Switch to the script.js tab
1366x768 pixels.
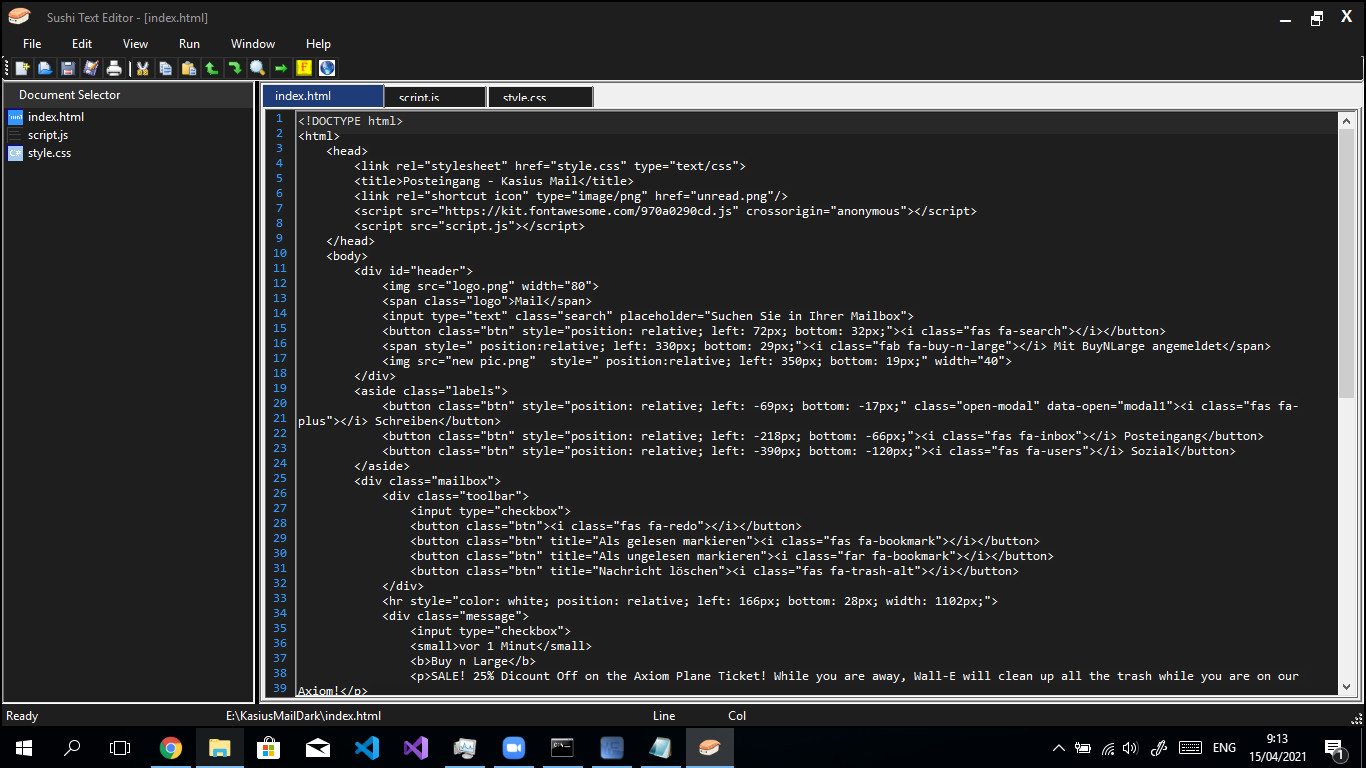point(436,97)
